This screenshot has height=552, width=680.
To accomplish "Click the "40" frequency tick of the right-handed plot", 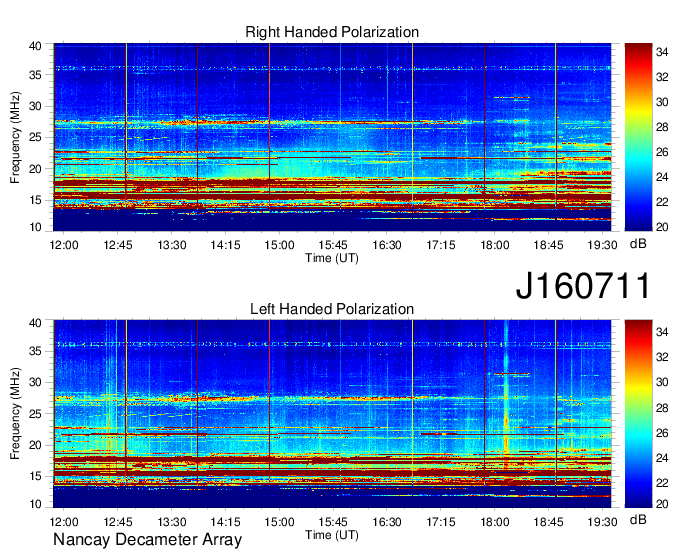I will (36, 46).
